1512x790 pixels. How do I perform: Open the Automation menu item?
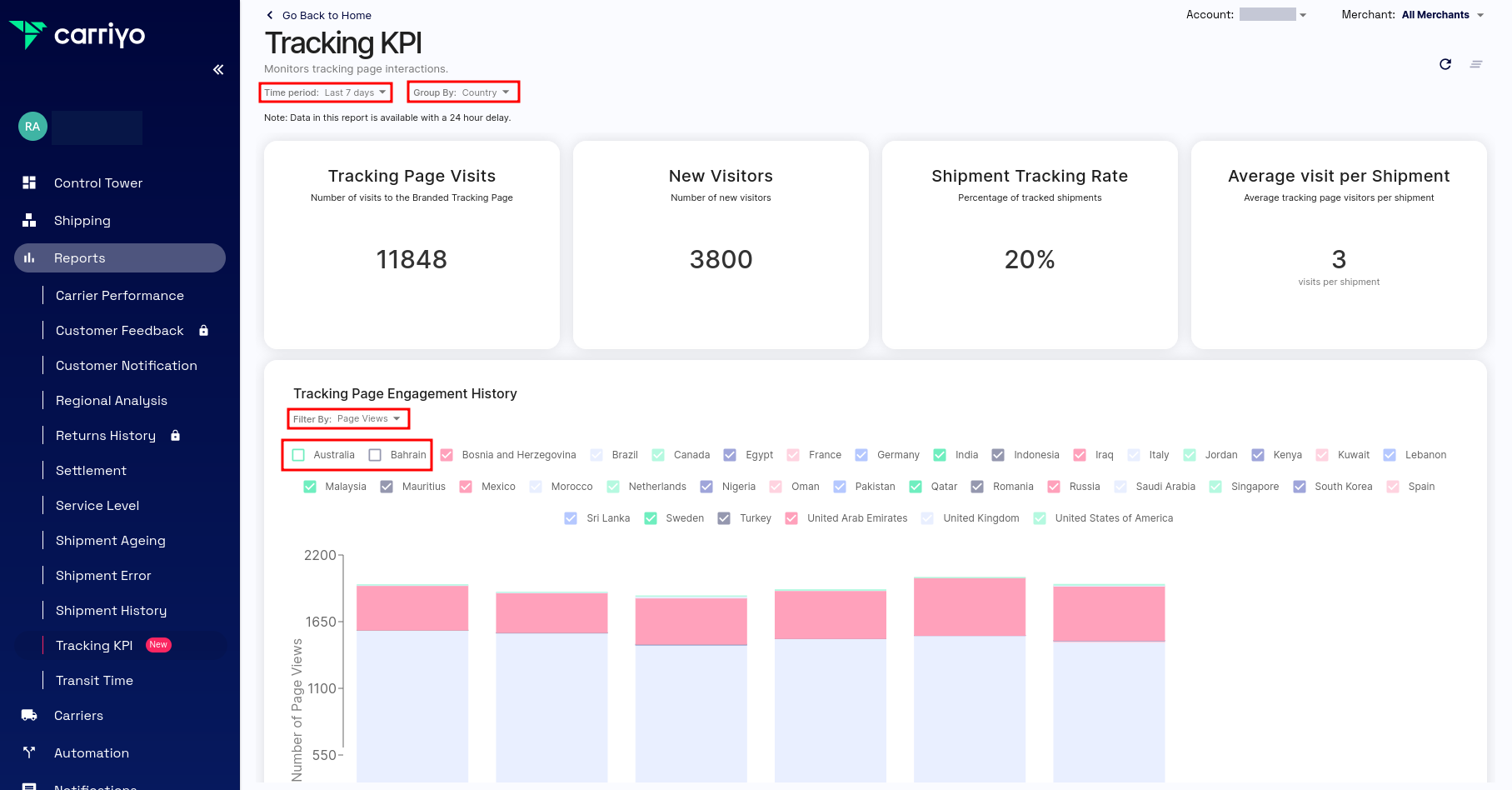coord(120,752)
